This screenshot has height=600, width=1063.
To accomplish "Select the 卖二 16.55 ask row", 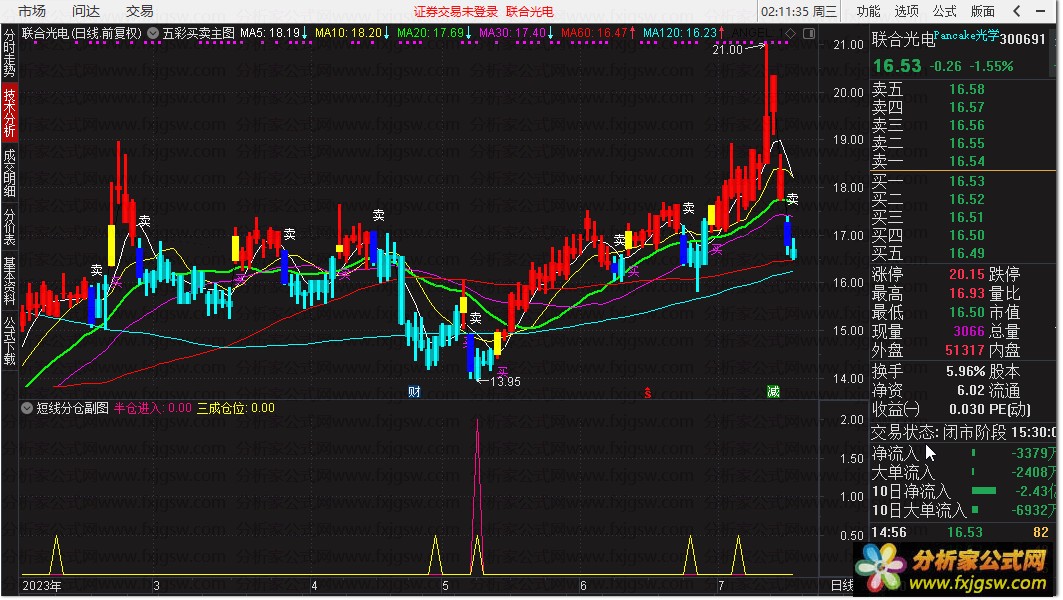I will point(963,143).
